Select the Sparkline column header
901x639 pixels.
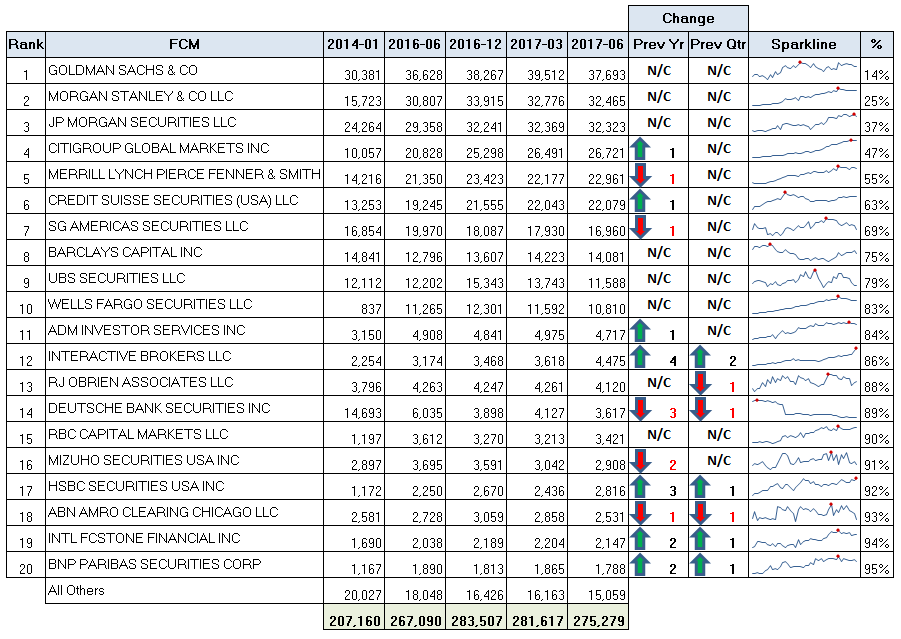point(804,44)
